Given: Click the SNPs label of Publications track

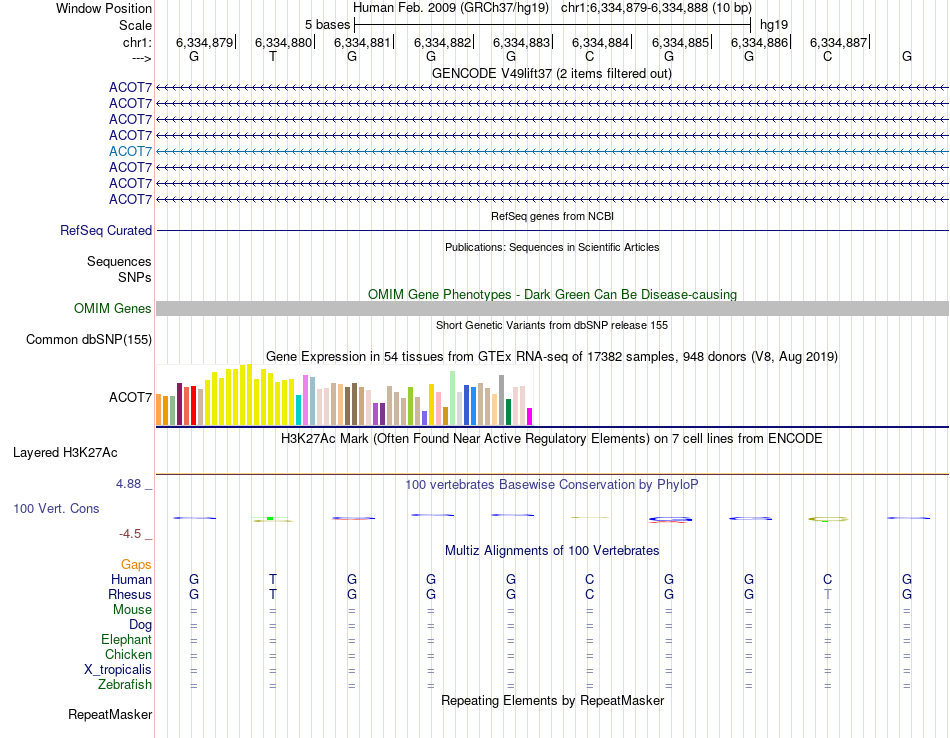Looking at the screenshot, I should (135, 278).
